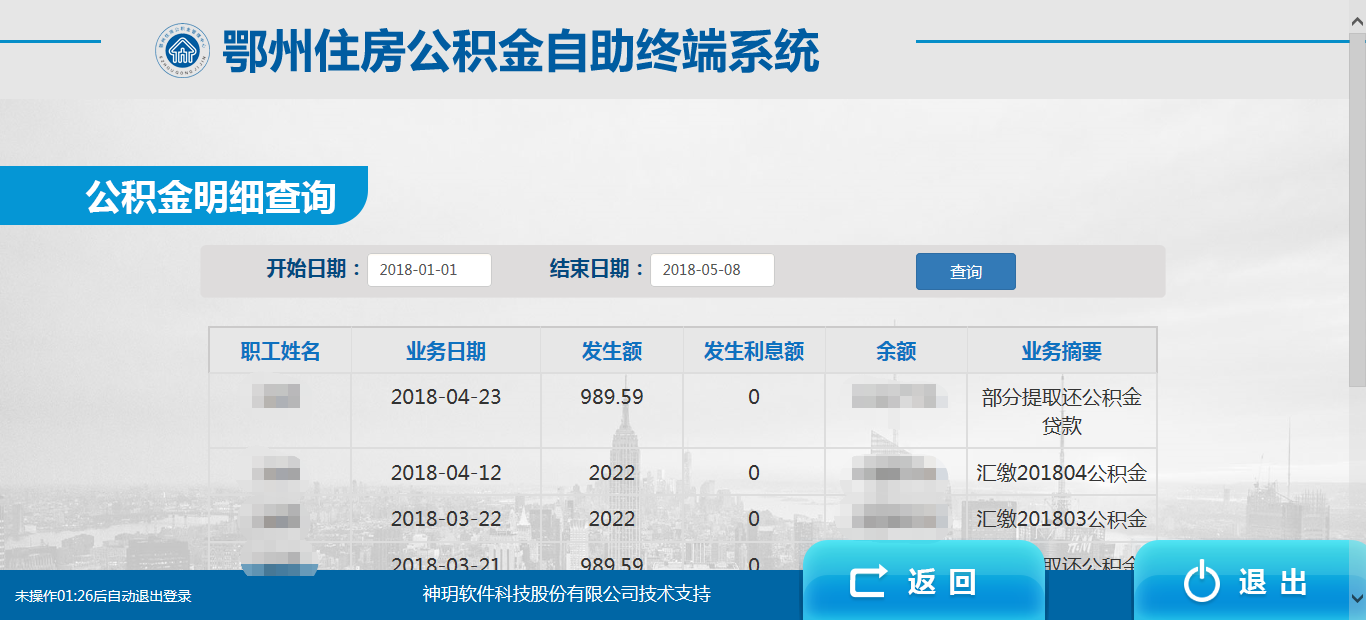Click the 发生额 column header
The width and height of the screenshot is (1366, 620).
(611, 351)
